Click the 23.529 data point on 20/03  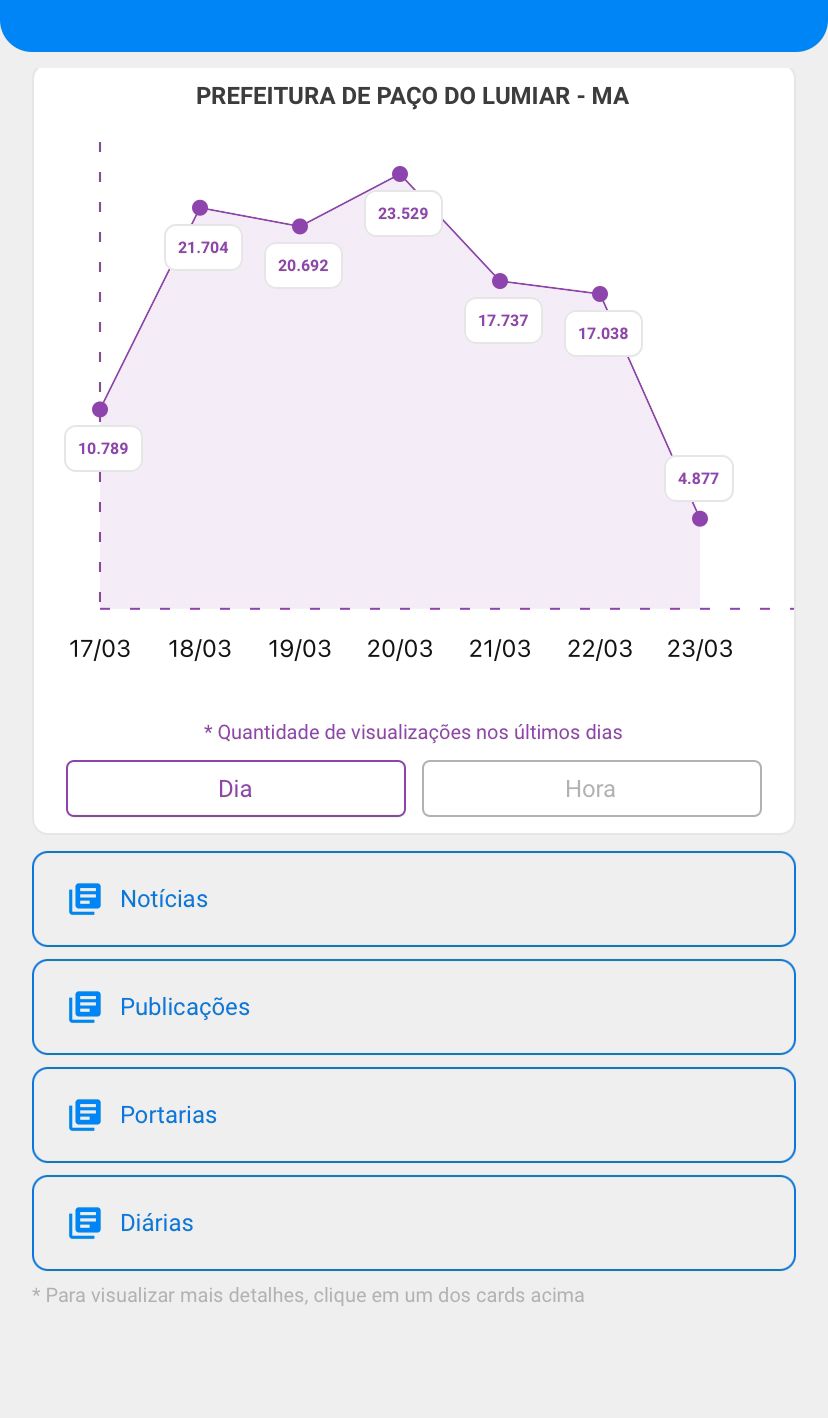(400, 174)
